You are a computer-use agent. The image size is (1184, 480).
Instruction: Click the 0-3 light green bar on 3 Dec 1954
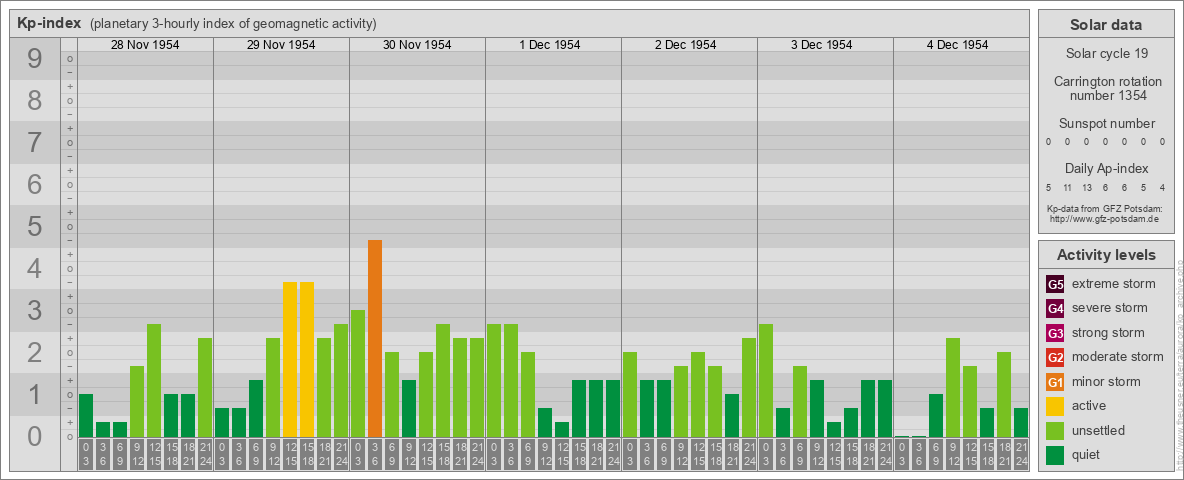coord(766,380)
